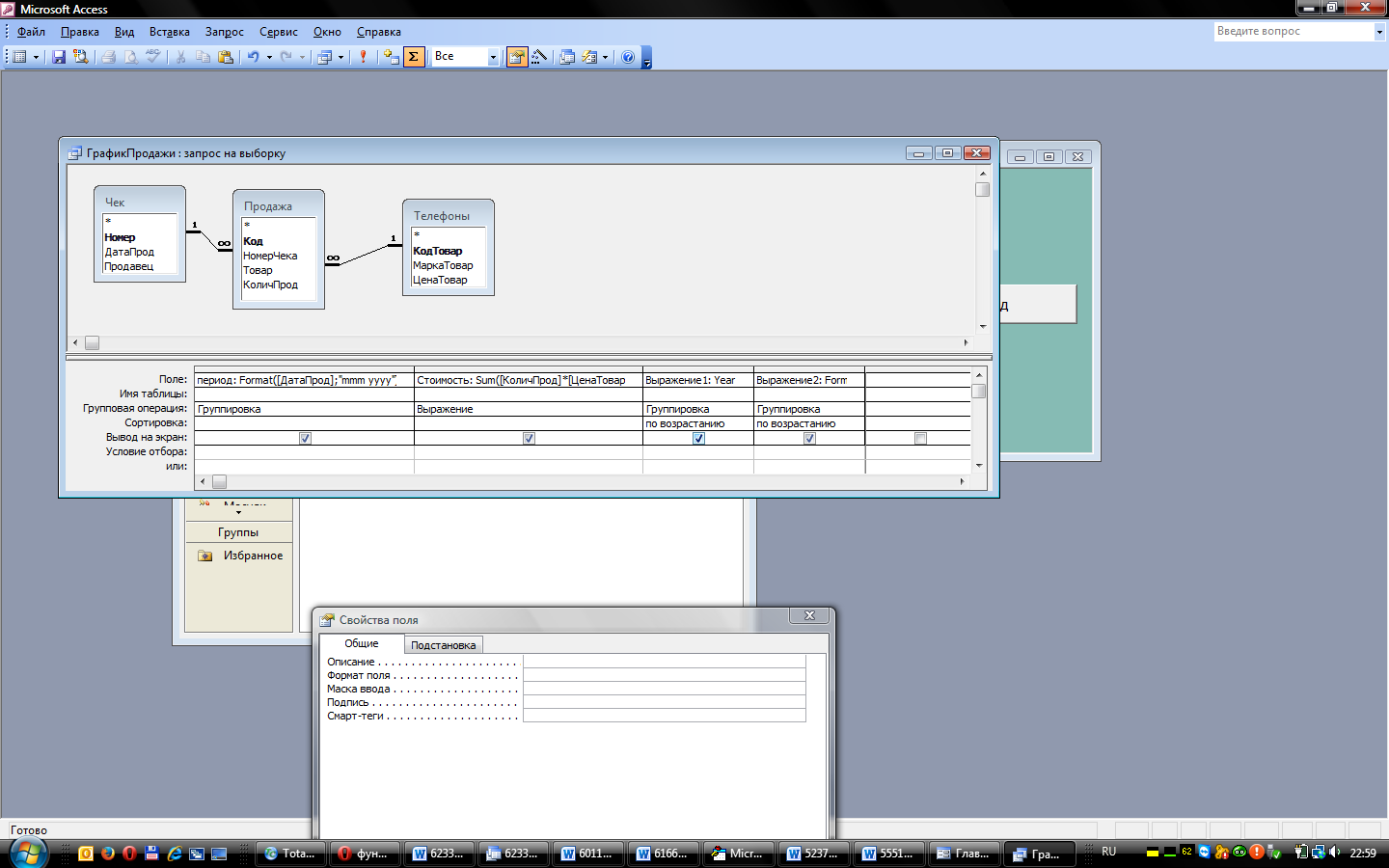This screenshot has width=1389, height=868.
Task: Expand the Top Values 'Все' dropdown
Action: tap(493, 57)
